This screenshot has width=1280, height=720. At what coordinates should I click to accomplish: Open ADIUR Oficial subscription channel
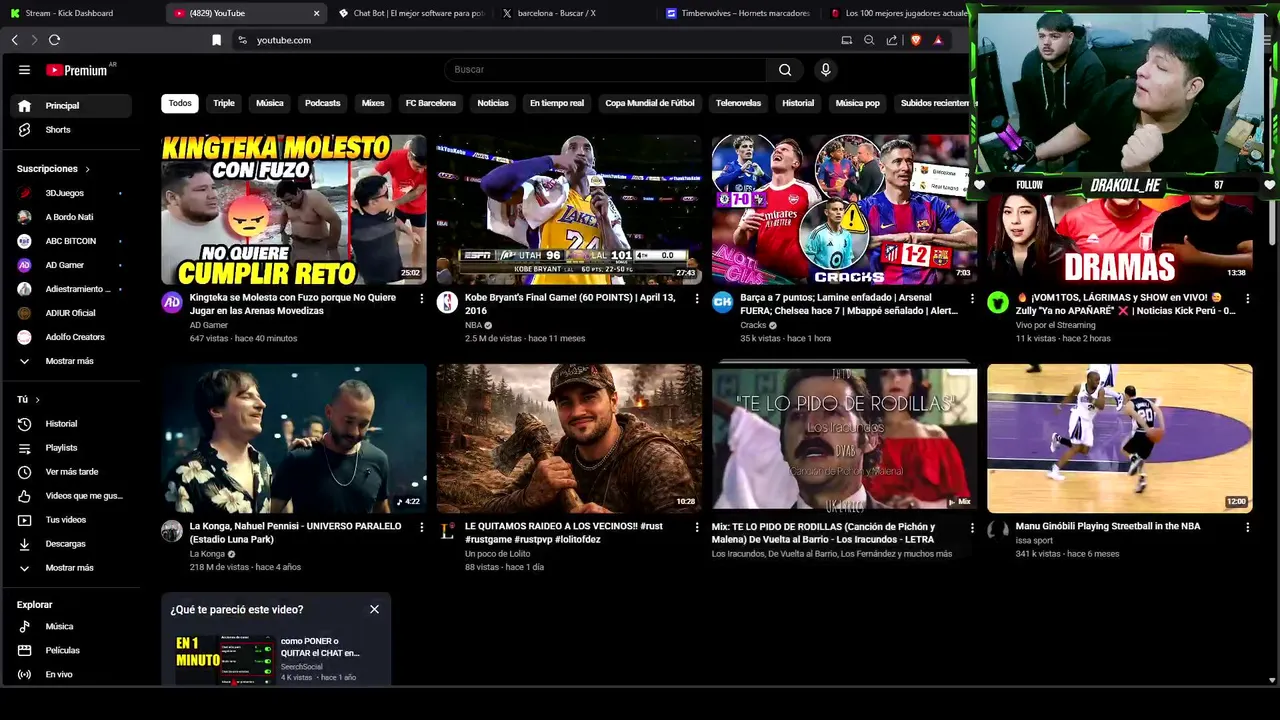click(70, 313)
